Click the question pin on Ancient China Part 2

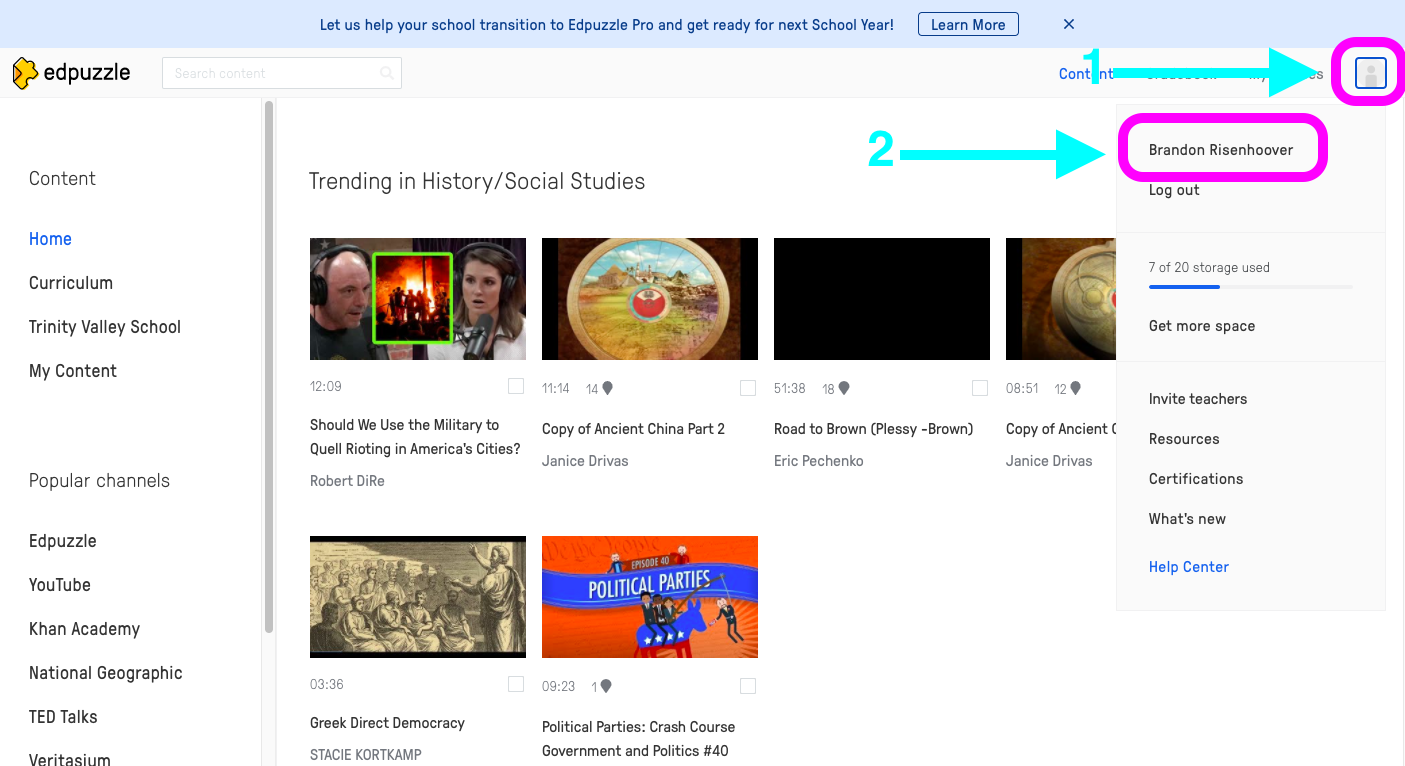click(607, 388)
